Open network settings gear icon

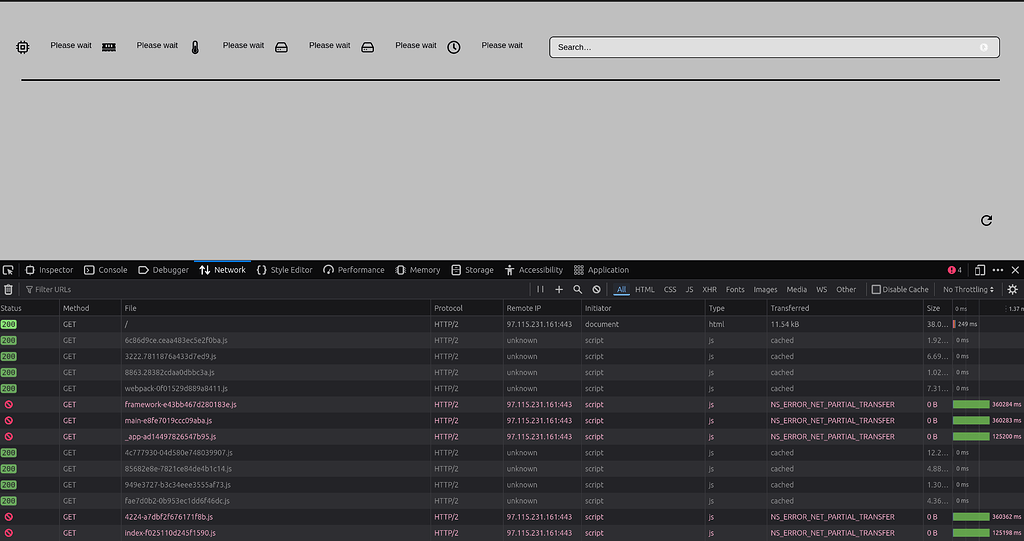pos(1013,289)
